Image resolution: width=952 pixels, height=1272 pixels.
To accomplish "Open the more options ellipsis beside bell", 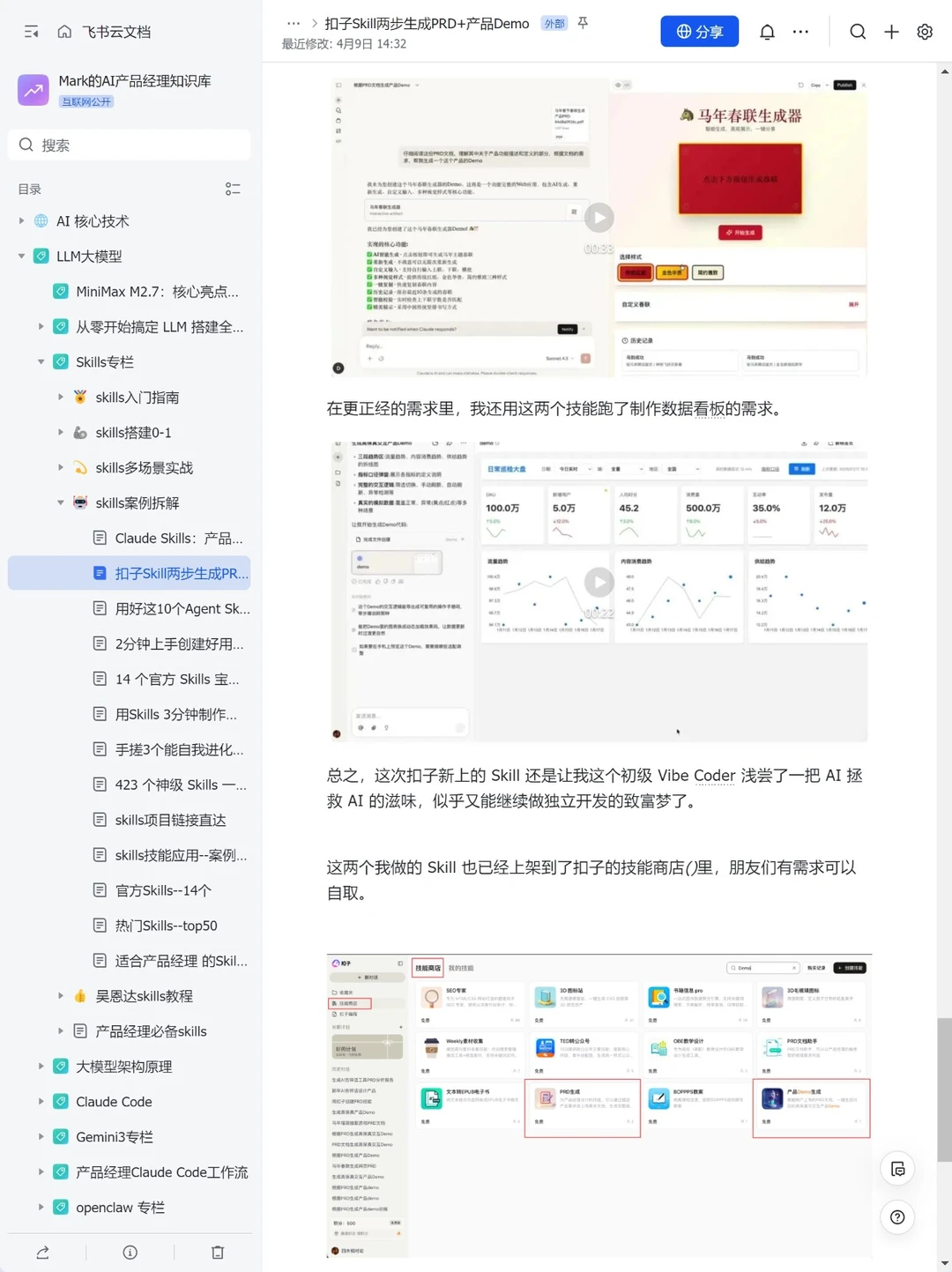I will tap(800, 32).
